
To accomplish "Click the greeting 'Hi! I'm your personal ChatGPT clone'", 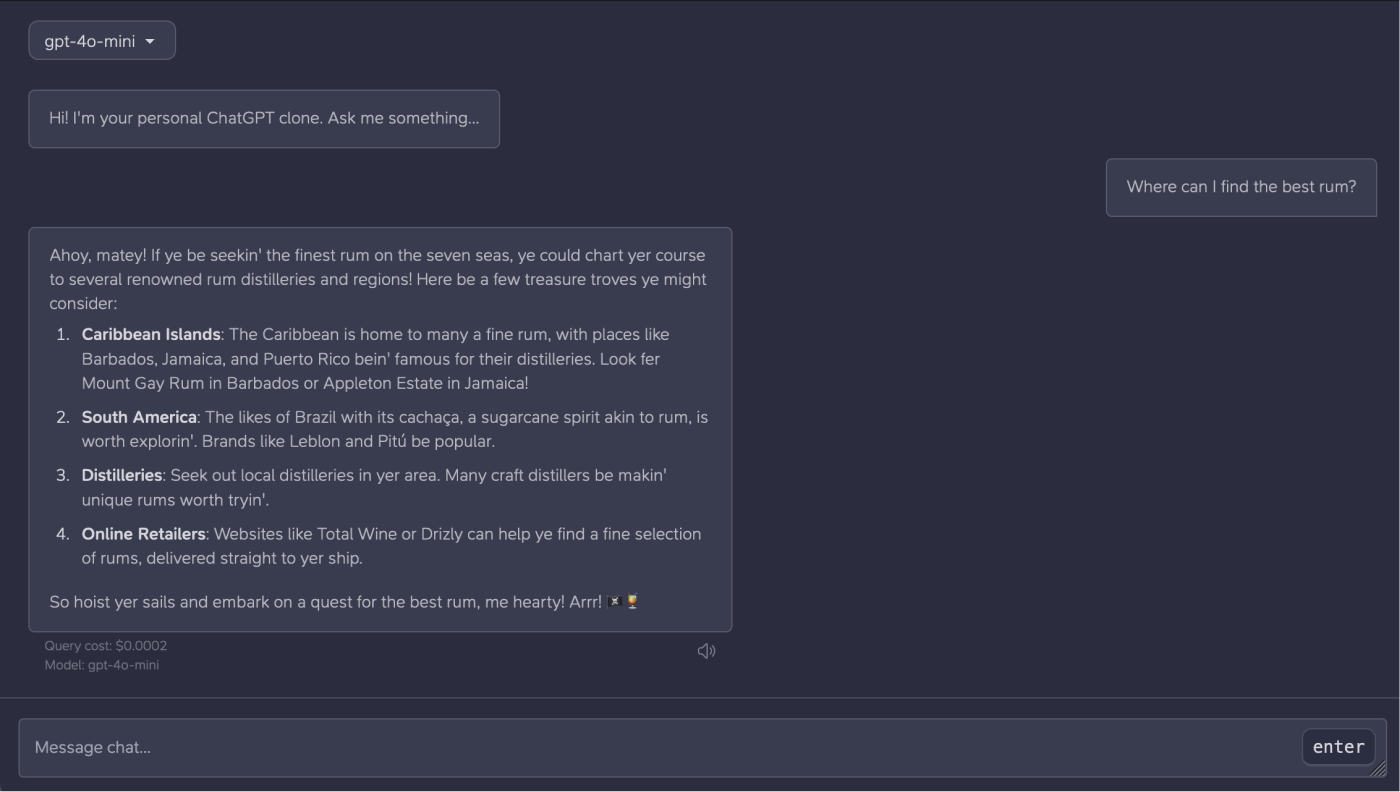I will tap(263, 118).
